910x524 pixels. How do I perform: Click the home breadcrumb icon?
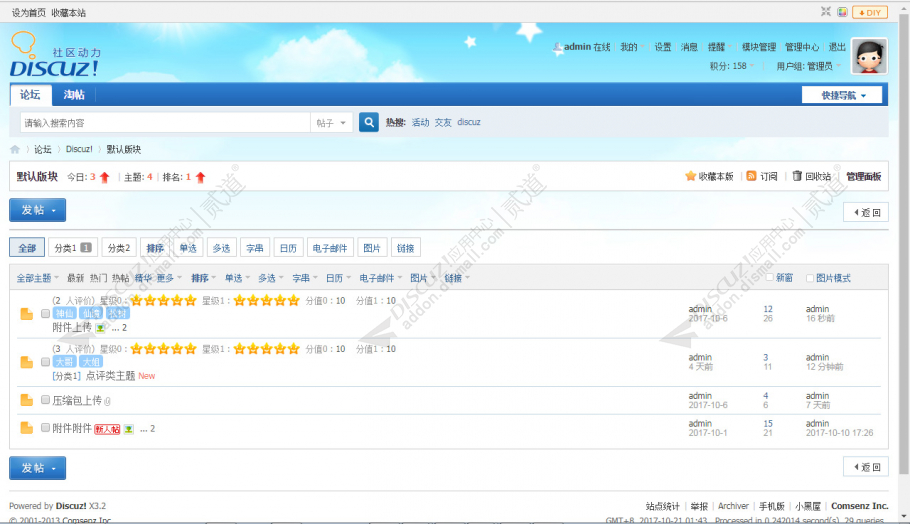[x=15, y=149]
